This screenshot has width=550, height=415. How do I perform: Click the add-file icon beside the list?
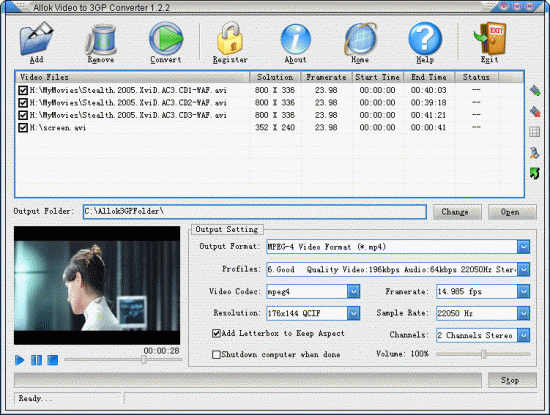click(x=535, y=91)
